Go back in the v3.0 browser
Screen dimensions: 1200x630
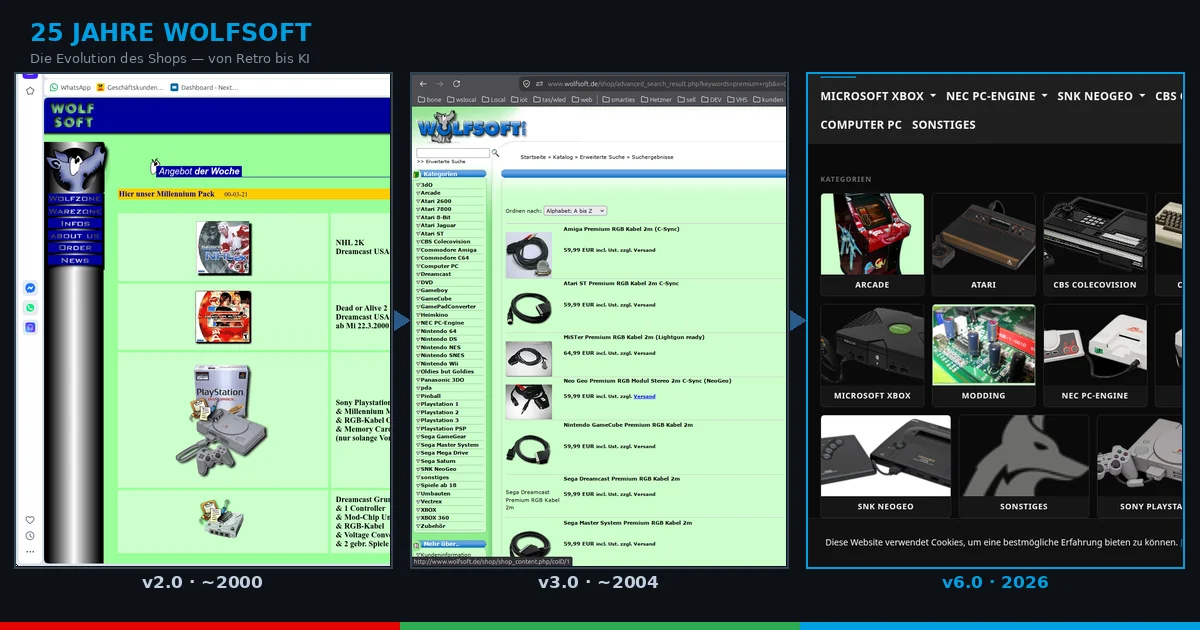pos(423,84)
